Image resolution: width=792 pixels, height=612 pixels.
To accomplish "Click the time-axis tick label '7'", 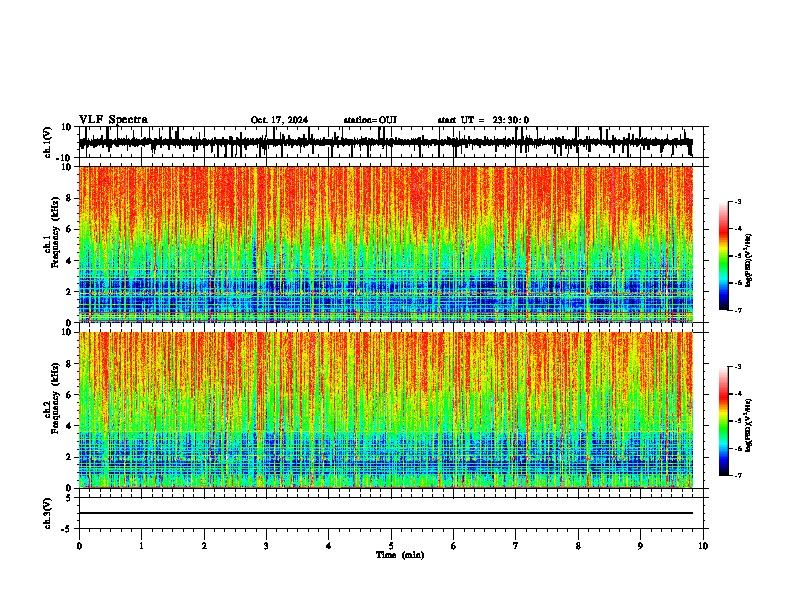I will pos(516,546).
